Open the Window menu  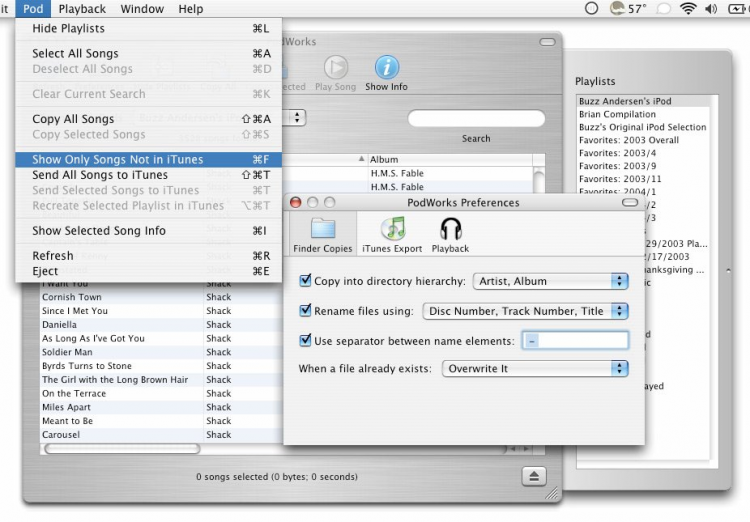click(x=142, y=9)
